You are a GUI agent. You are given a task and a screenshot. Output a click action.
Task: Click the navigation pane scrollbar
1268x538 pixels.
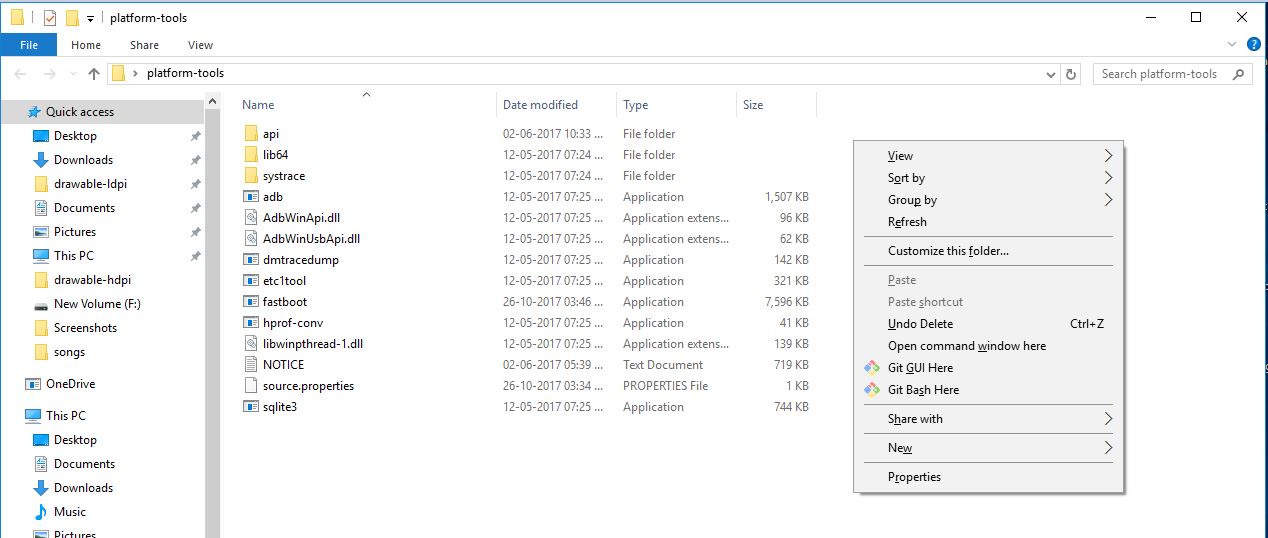pyautogui.click(x=212, y=315)
